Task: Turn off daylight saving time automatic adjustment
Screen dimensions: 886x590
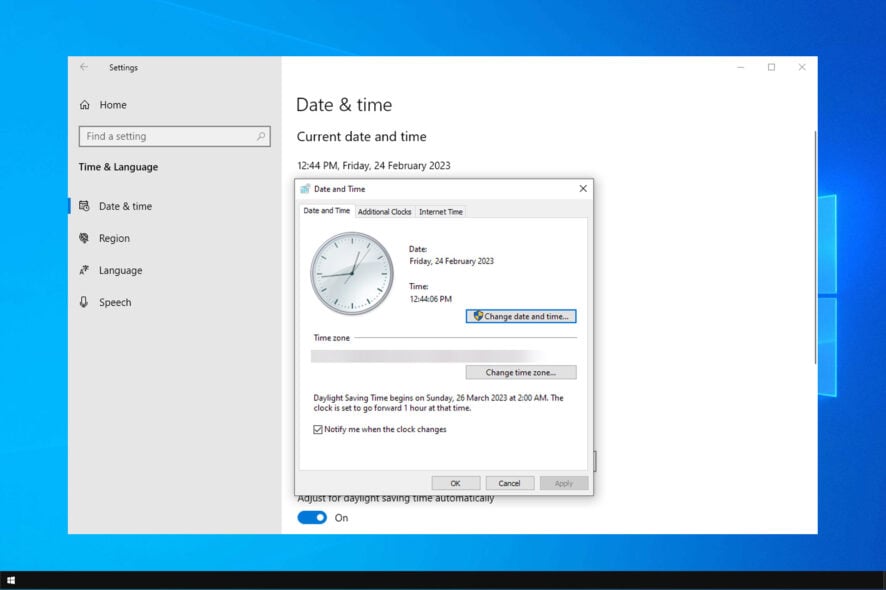Action: pos(312,518)
